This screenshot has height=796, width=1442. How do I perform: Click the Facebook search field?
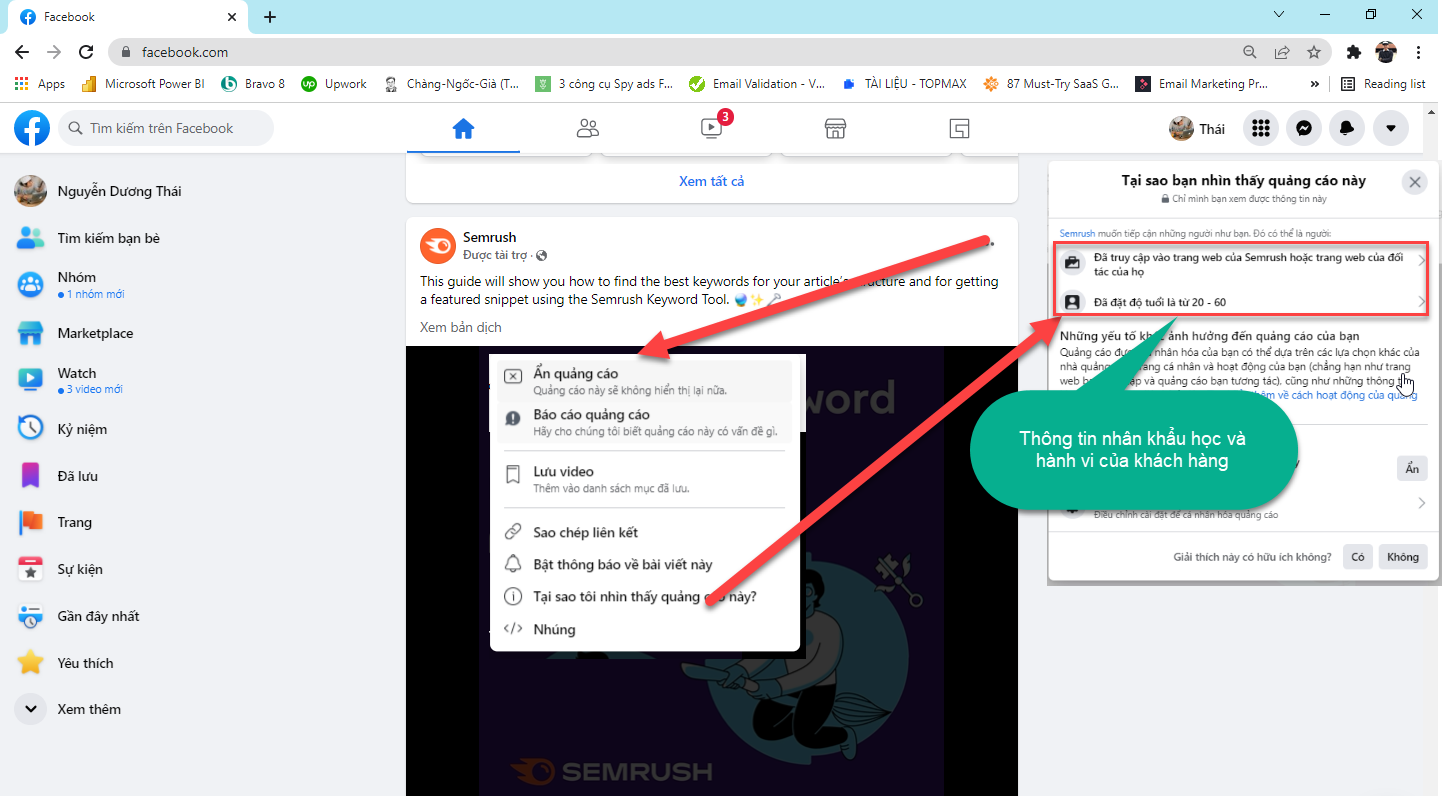[166, 128]
